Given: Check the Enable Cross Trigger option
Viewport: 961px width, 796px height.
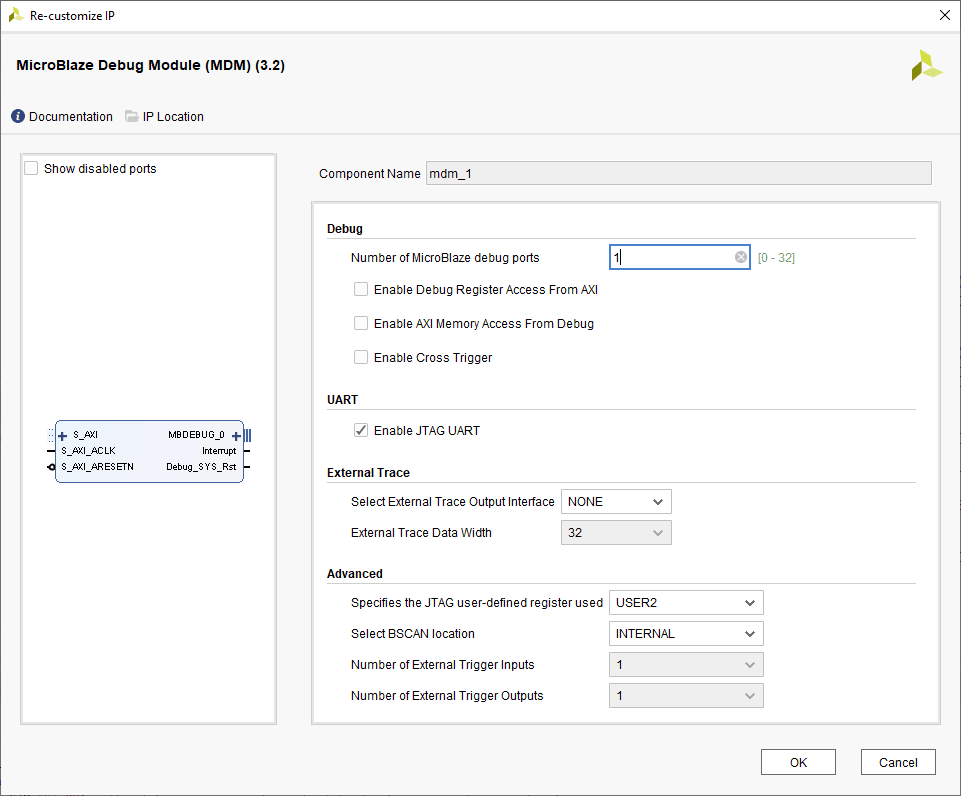Looking at the screenshot, I should click(361, 358).
